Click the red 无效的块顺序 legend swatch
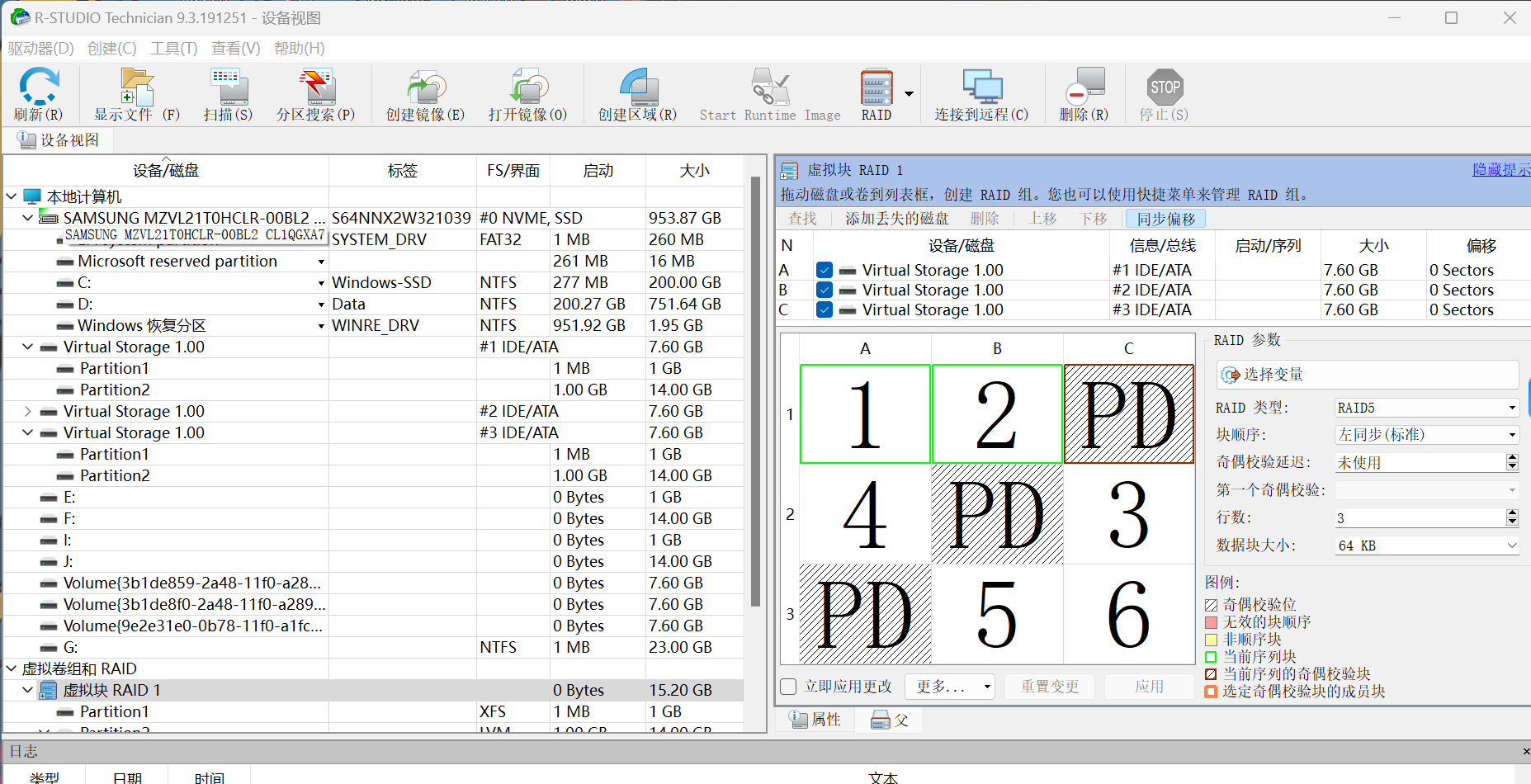Image resolution: width=1531 pixels, height=784 pixels. click(x=1211, y=623)
